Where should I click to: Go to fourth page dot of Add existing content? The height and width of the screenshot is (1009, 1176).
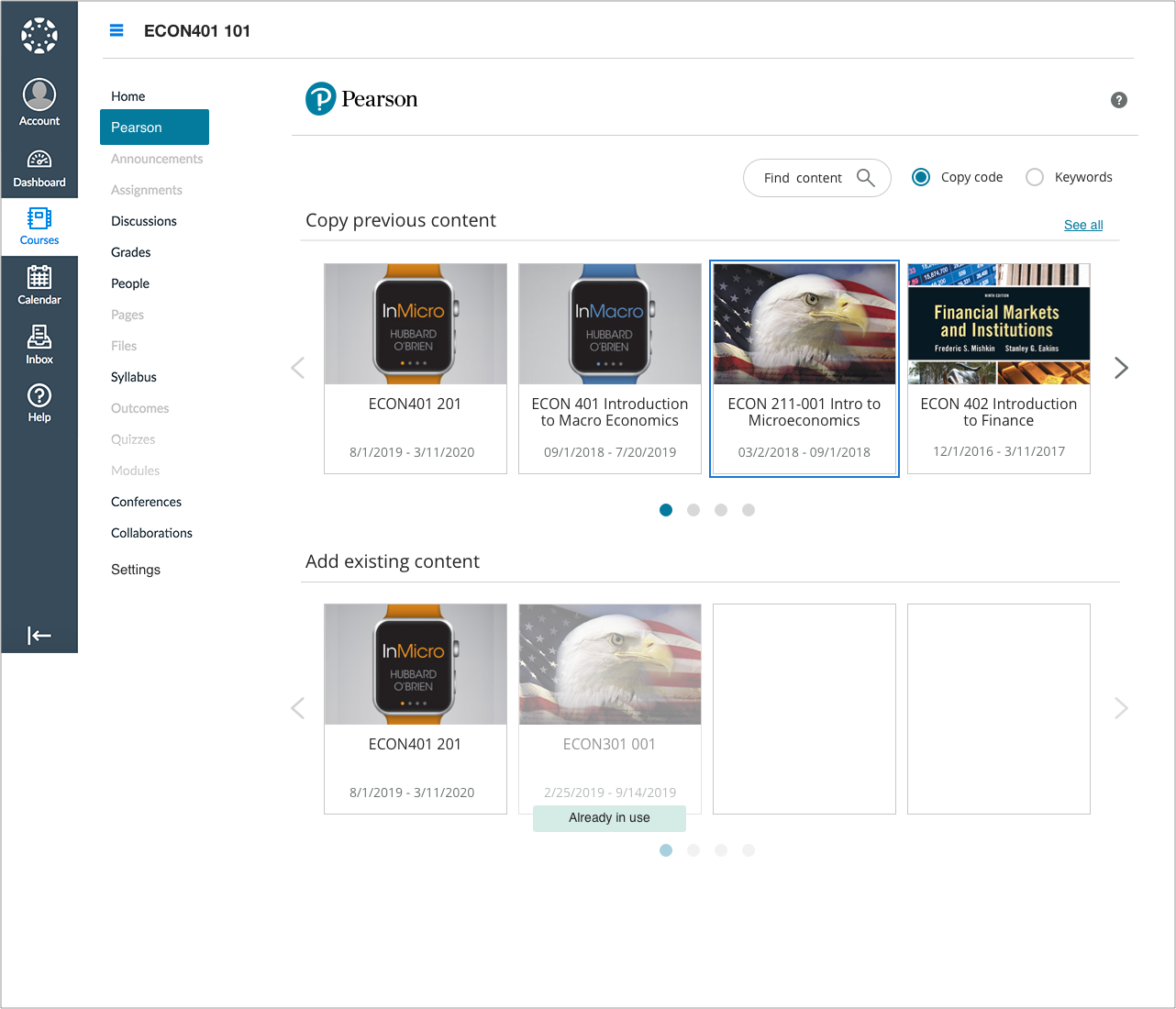click(x=749, y=850)
